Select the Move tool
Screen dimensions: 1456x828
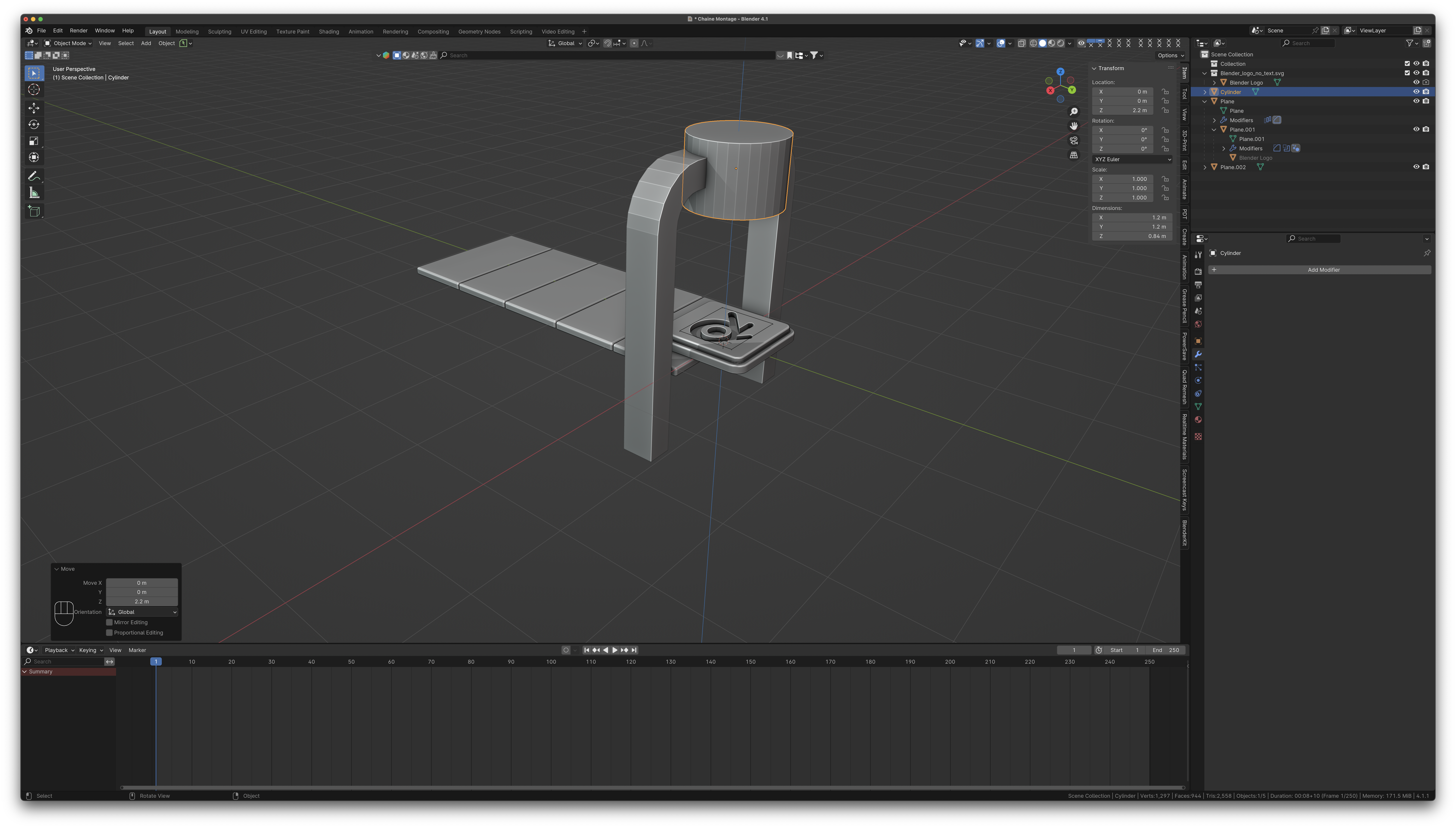34,108
